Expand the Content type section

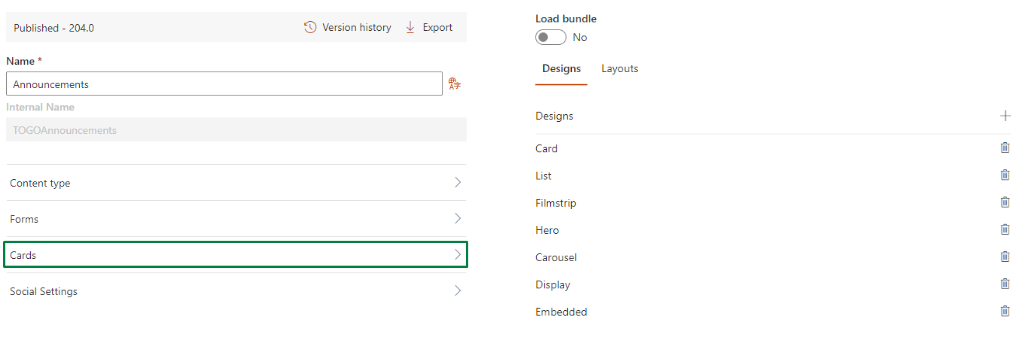[235, 183]
